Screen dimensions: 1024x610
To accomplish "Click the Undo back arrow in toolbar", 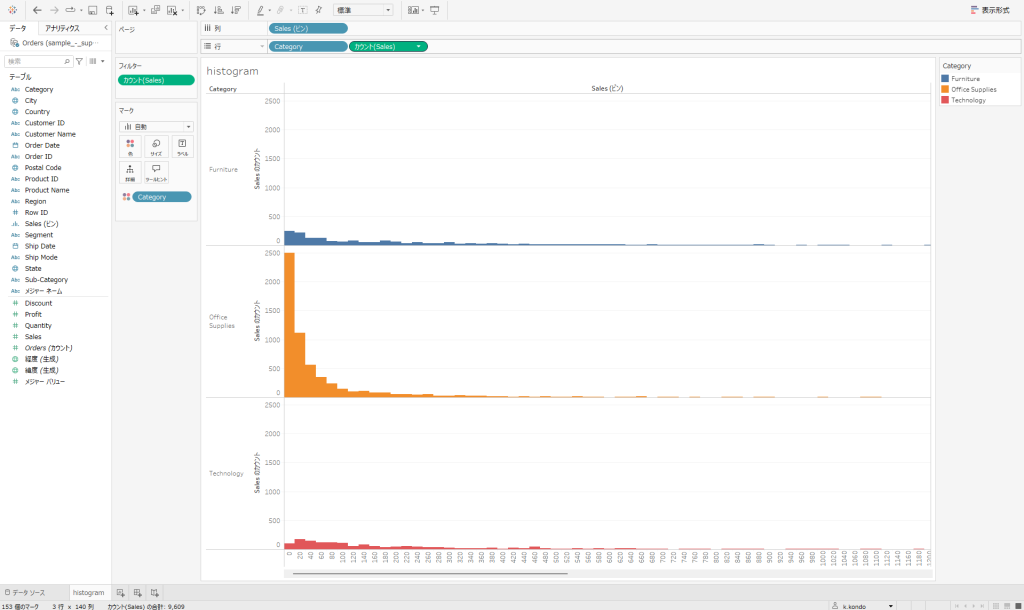I will [x=37, y=10].
